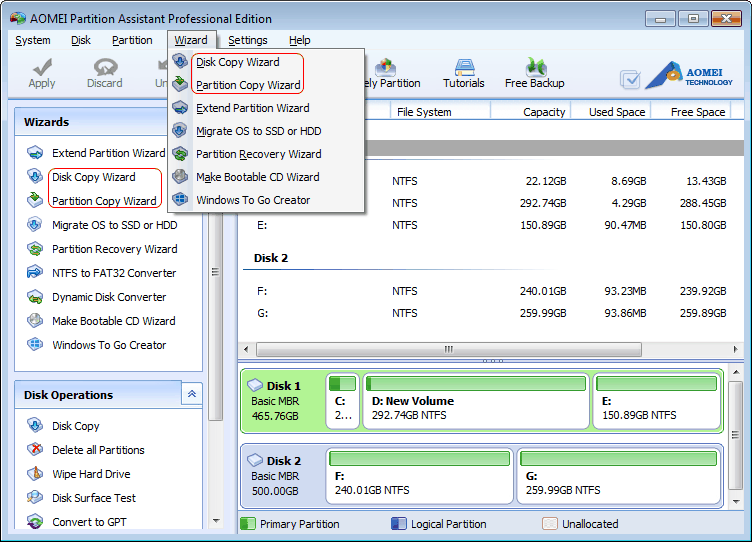The height and width of the screenshot is (542, 752).
Task: Click Partition Copy Wizard icon in Wizard menu
Action: click(180, 84)
